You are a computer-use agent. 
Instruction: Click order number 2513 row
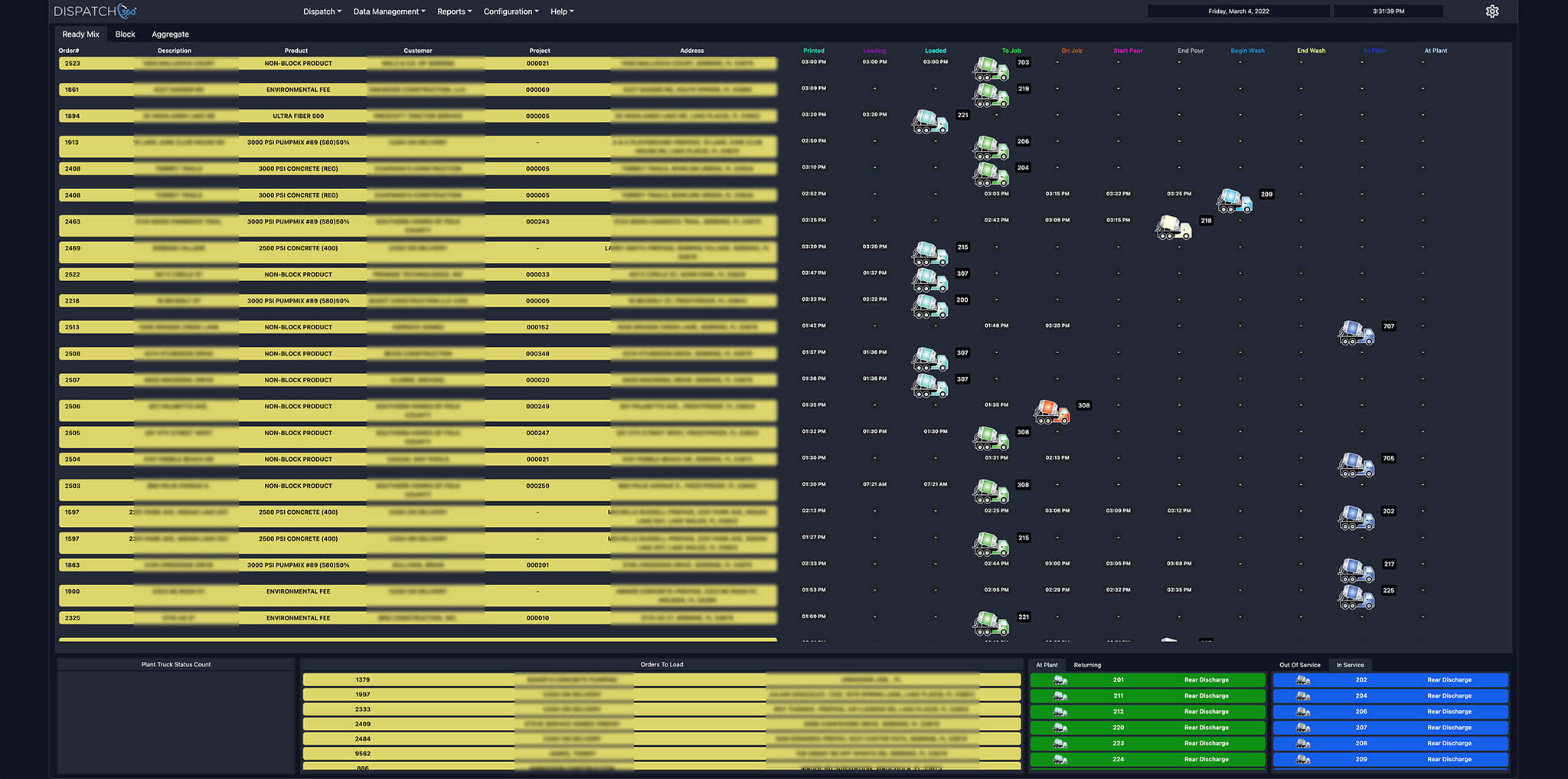tap(418, 327)
